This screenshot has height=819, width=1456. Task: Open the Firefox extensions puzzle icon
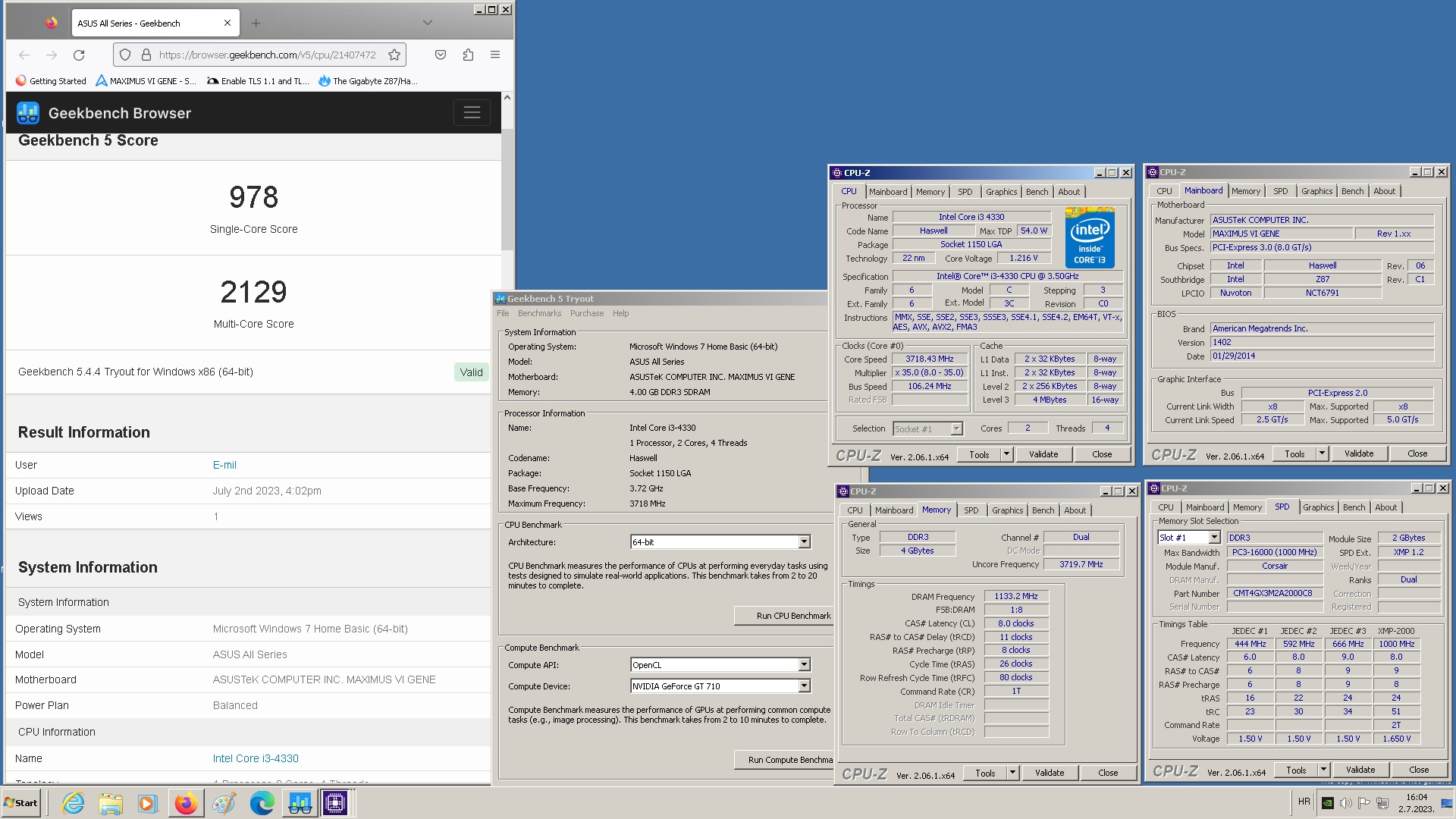coord(468,55)
